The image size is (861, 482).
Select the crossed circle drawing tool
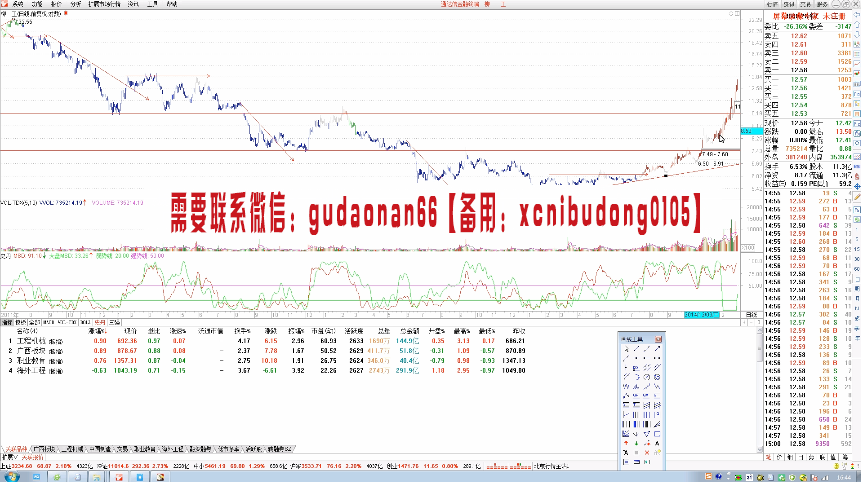pyautogui.click(x=657, y=377)
